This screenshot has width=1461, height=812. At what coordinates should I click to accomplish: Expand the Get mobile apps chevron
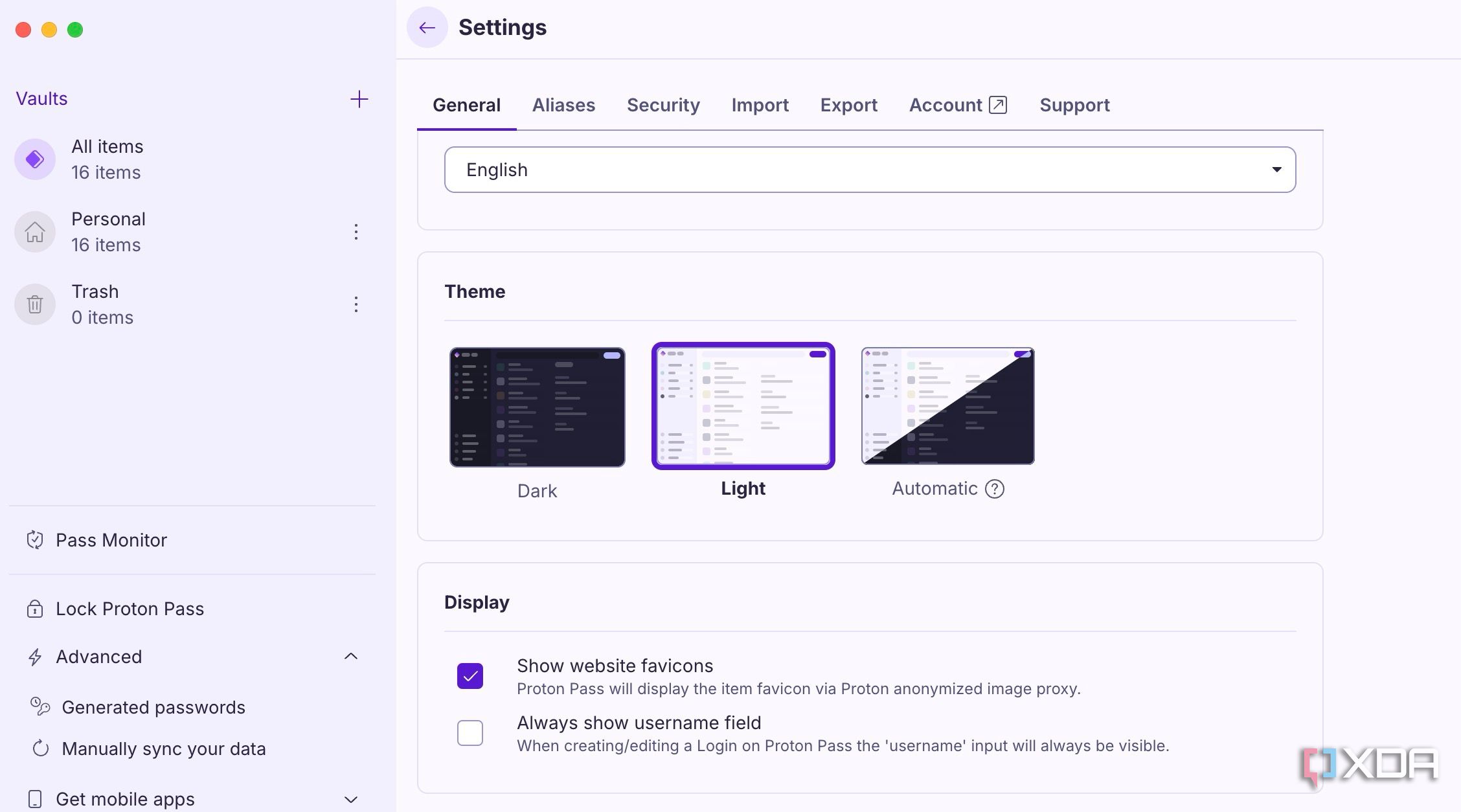[351, 799]
